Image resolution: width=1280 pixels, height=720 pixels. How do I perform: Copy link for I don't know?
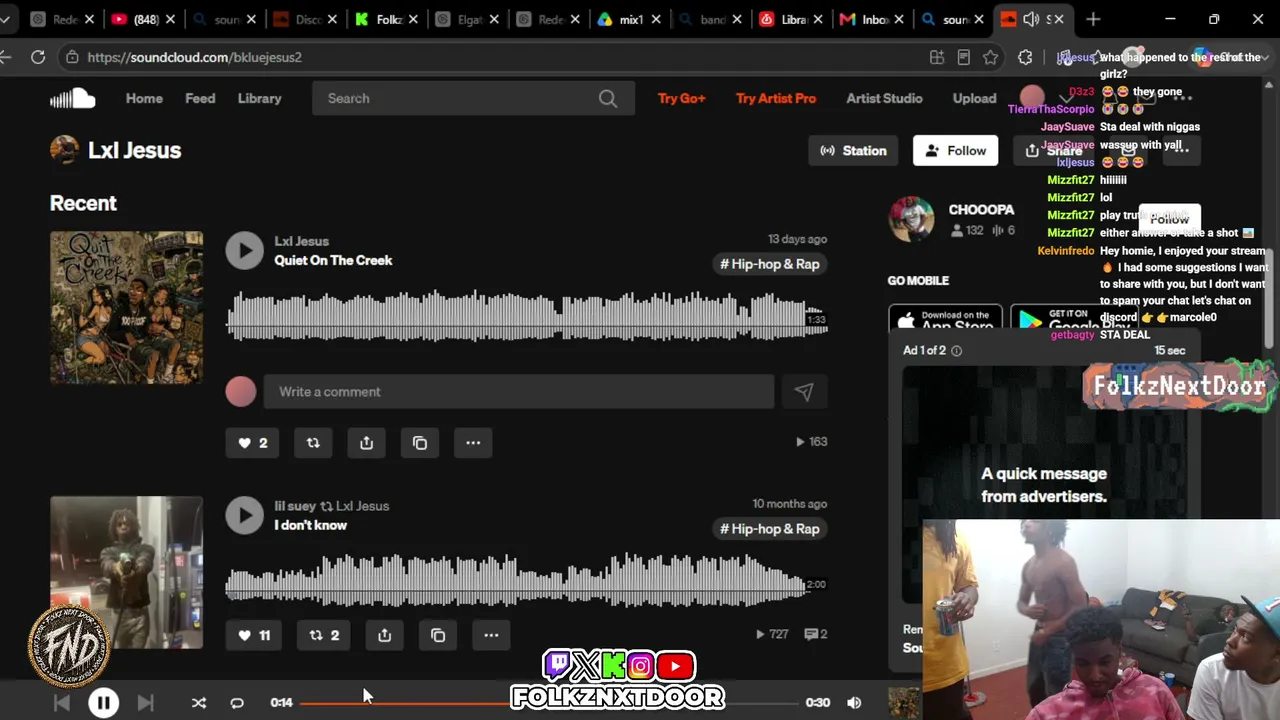point(438,635)
